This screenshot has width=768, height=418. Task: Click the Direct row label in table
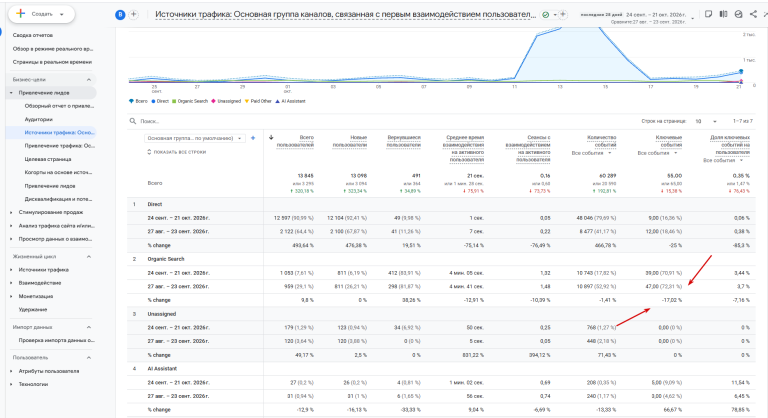click(155, 204)
